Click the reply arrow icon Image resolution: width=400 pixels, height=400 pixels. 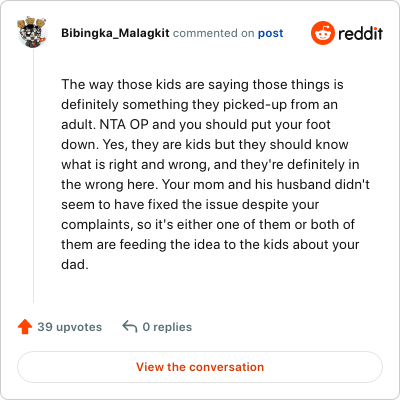point(130,327)
